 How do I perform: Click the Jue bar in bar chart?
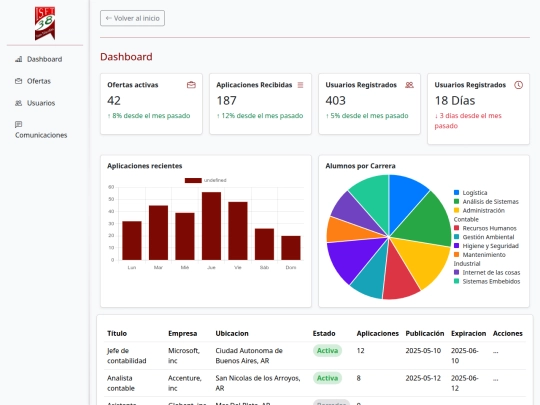211,226
